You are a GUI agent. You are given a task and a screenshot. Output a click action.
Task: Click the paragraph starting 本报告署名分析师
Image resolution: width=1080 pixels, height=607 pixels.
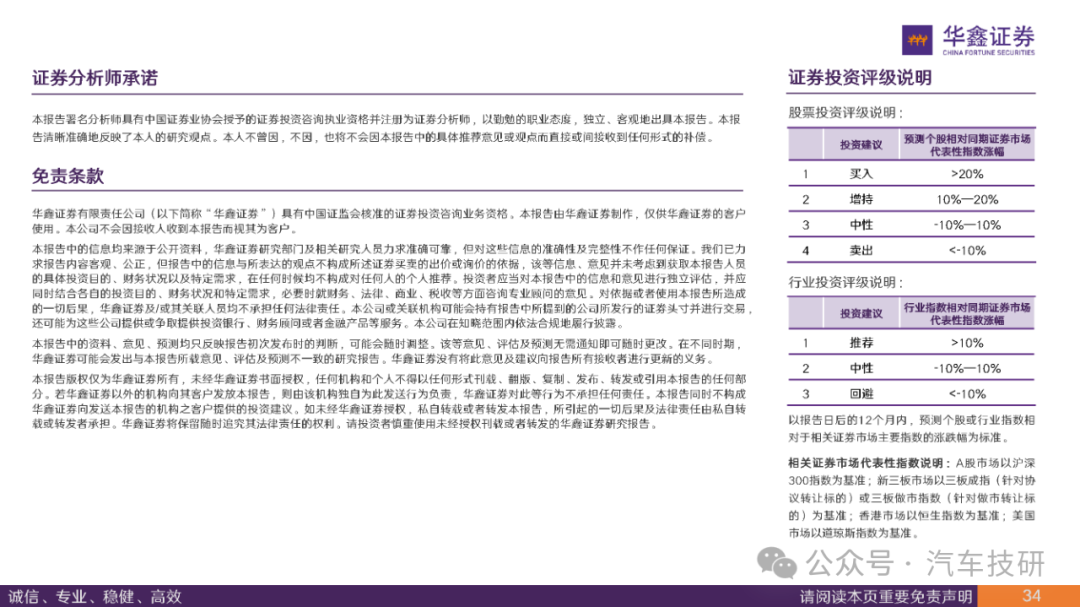click(386, 128)
